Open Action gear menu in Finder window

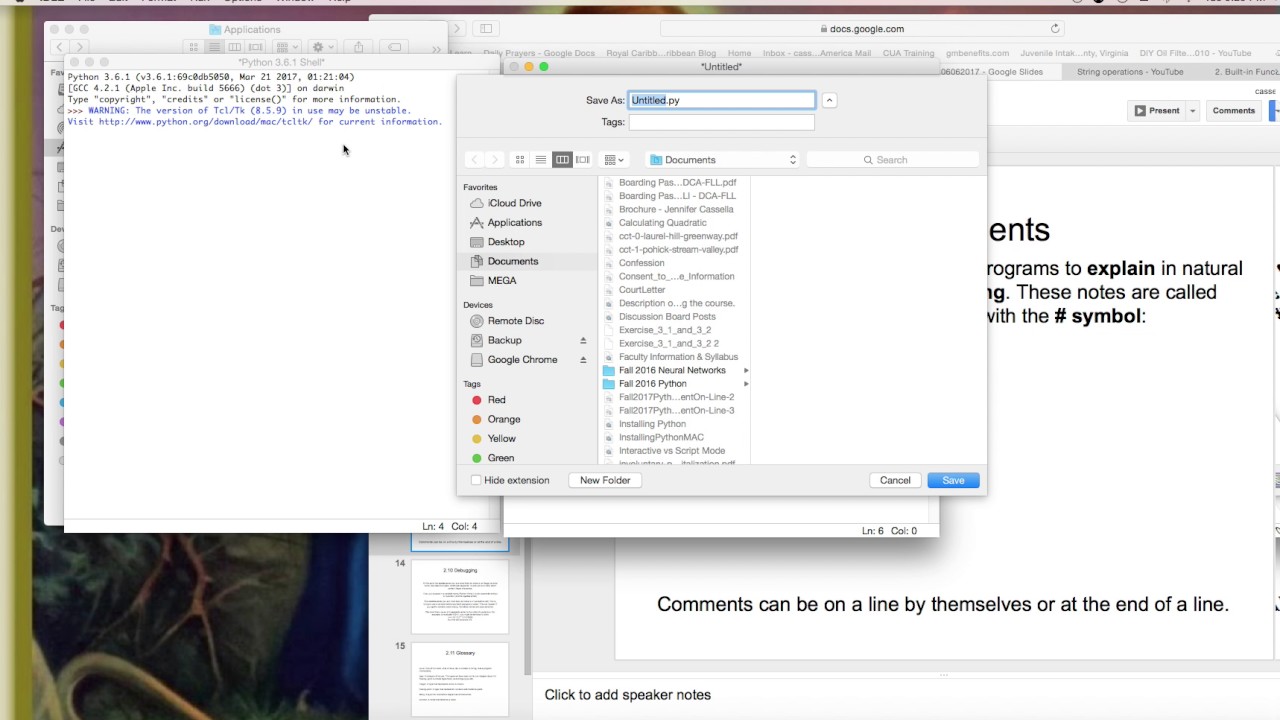click(322, 47)
